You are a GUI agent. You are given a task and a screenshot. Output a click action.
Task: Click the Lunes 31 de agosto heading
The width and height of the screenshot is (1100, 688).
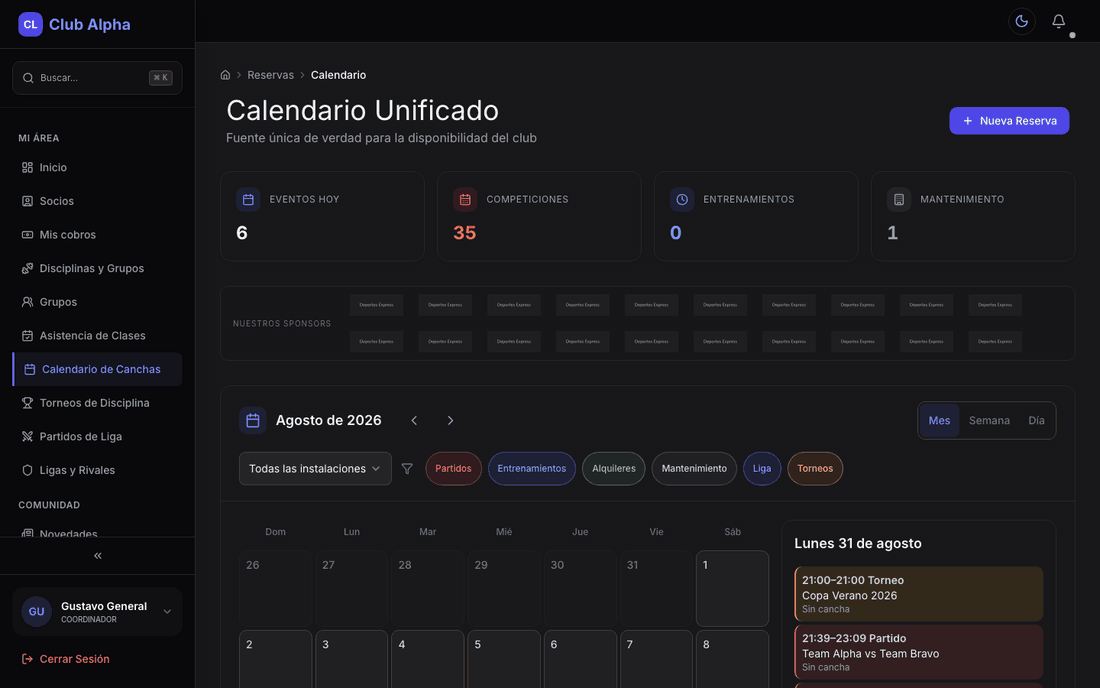point(858,544)
